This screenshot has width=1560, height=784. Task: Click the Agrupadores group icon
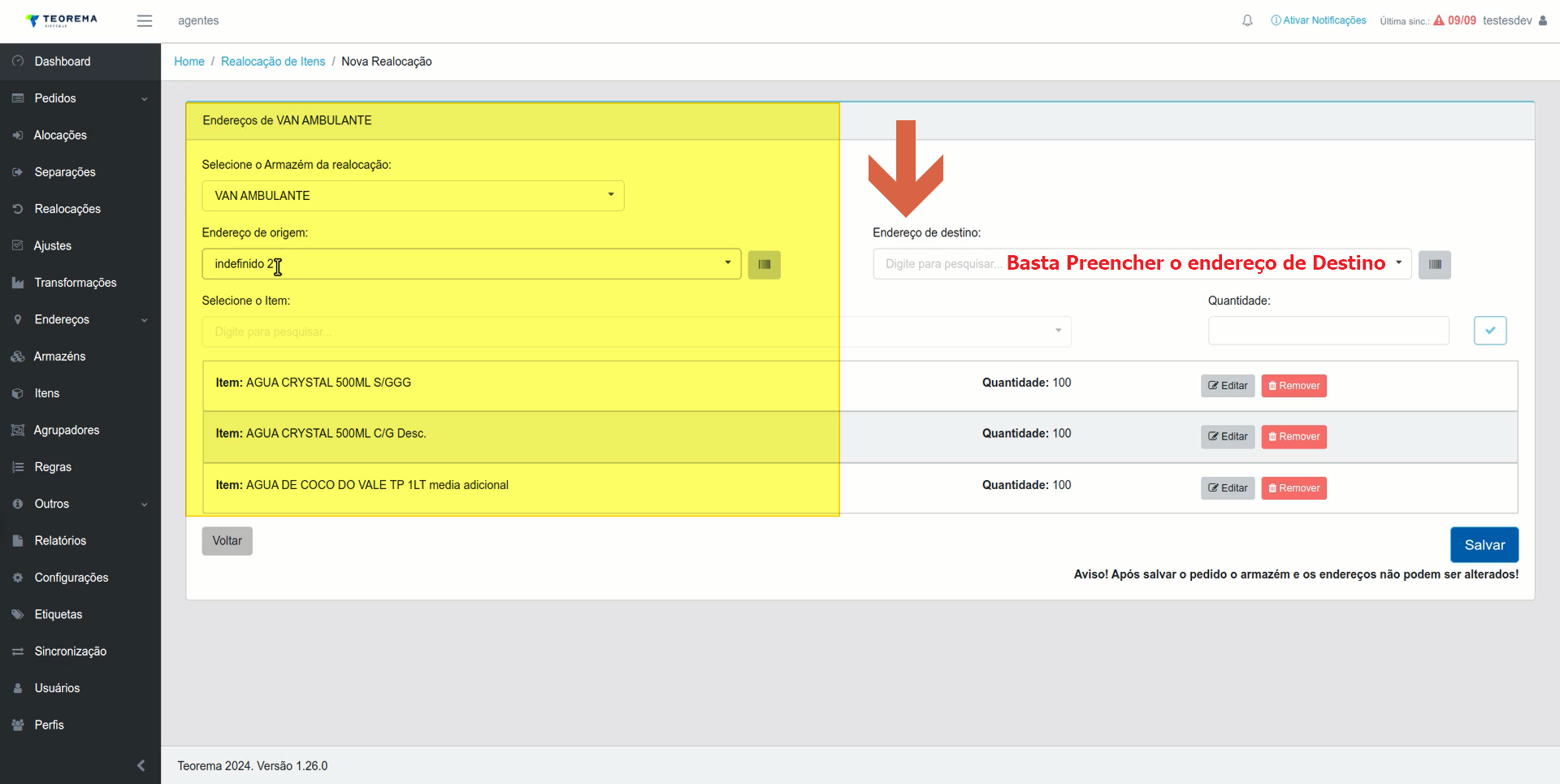click(18, 430)
